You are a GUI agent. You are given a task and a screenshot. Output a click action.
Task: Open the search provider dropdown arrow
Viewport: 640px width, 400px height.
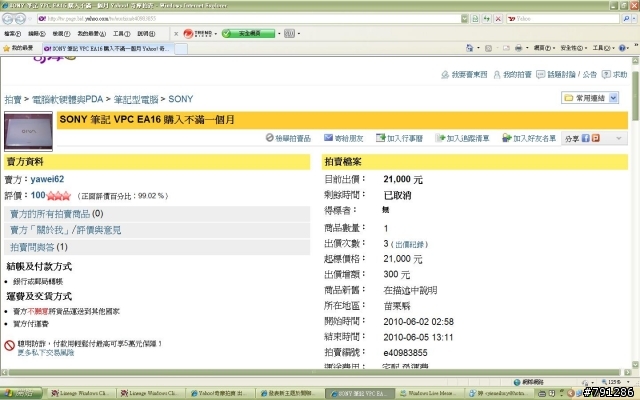pos(634,19)
